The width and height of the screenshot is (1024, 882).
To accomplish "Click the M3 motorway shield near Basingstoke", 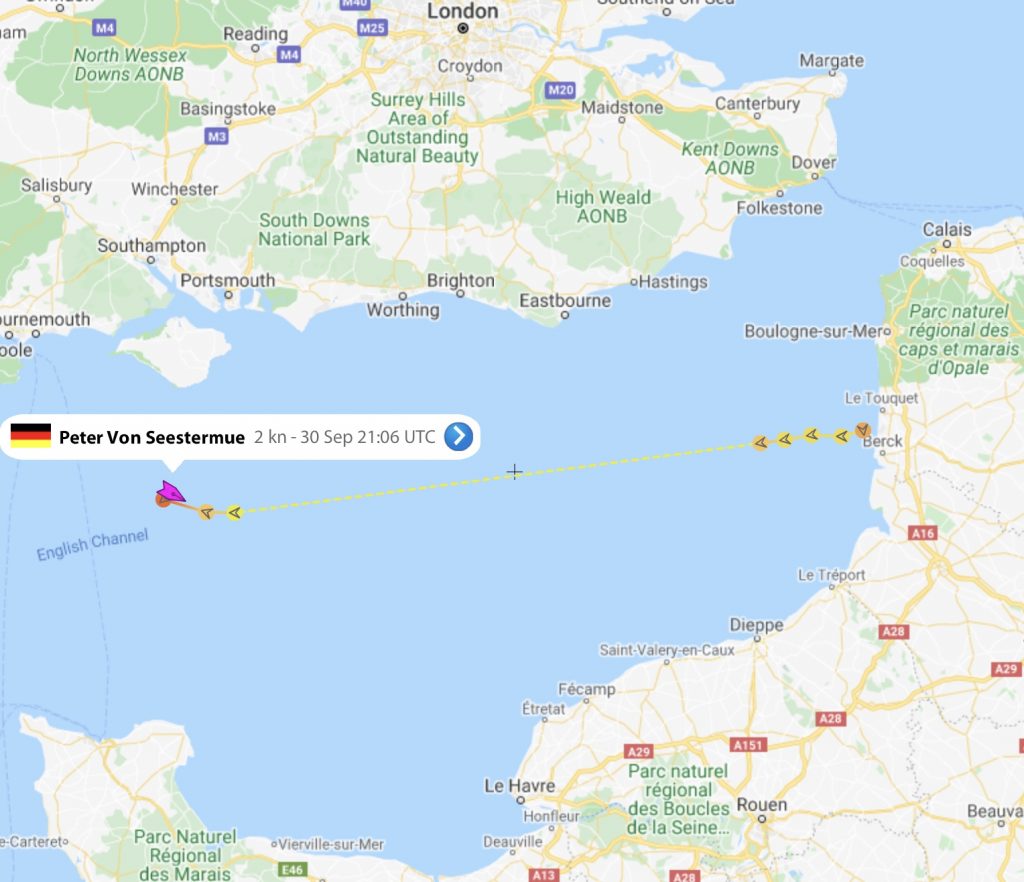I will pyautogui.click(x=217, y=136).
